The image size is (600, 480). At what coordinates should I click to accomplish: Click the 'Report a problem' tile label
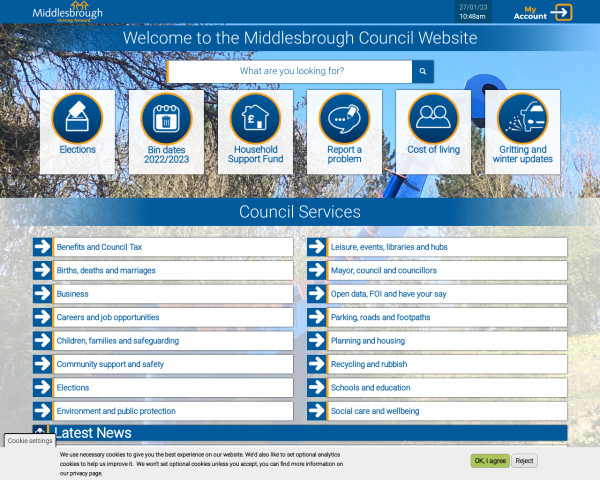344,154
